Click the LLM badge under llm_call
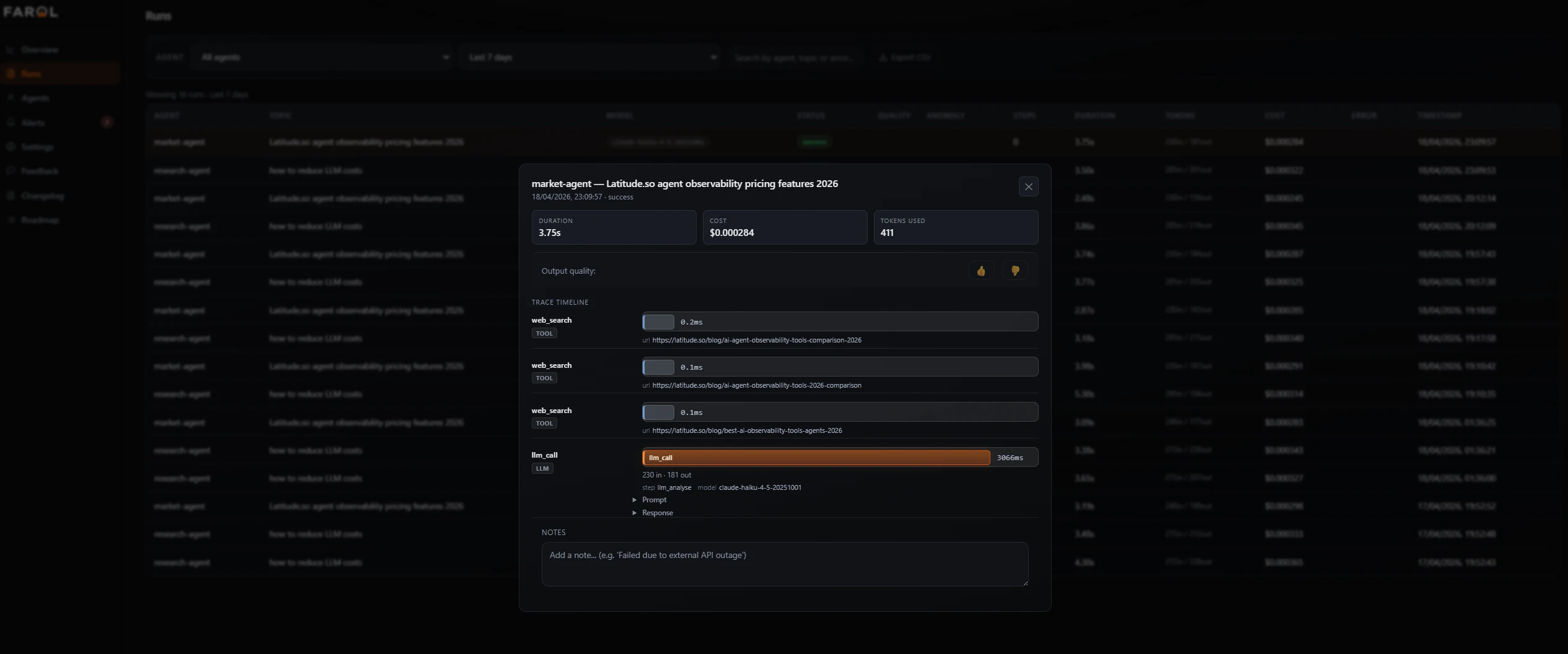 click(x=542, y=468)
